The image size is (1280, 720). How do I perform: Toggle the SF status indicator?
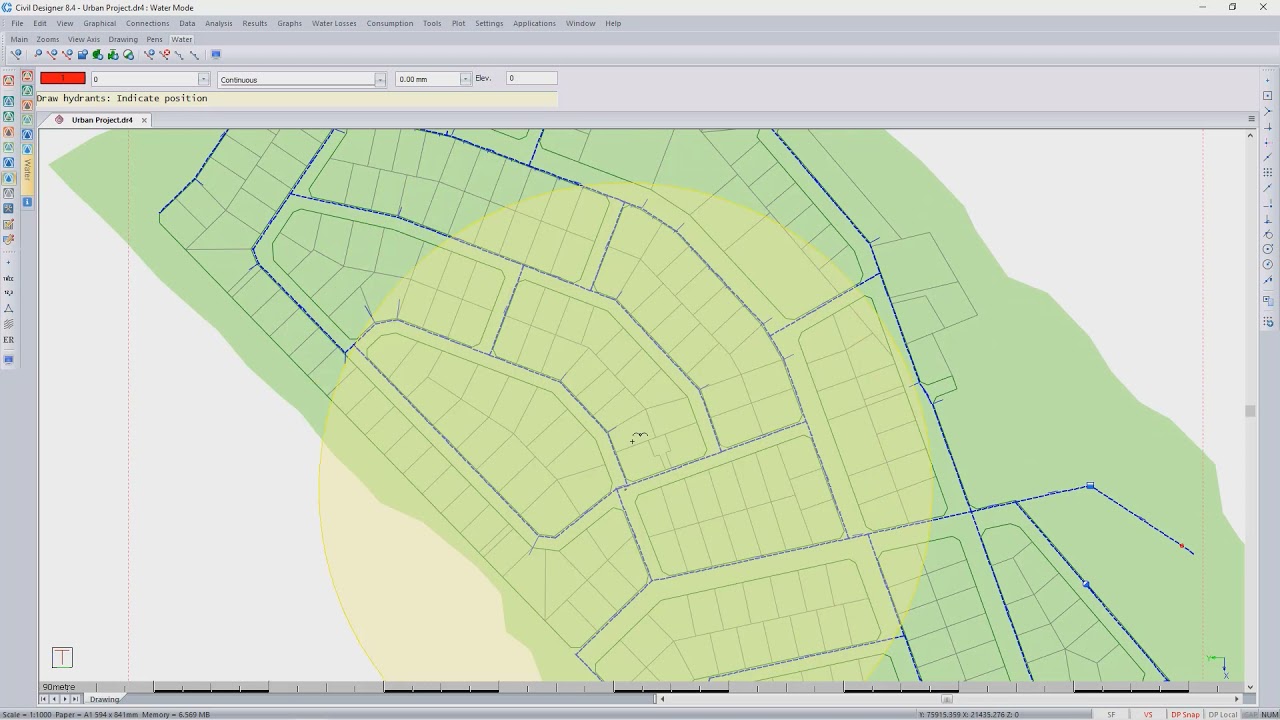[1111, 715]
